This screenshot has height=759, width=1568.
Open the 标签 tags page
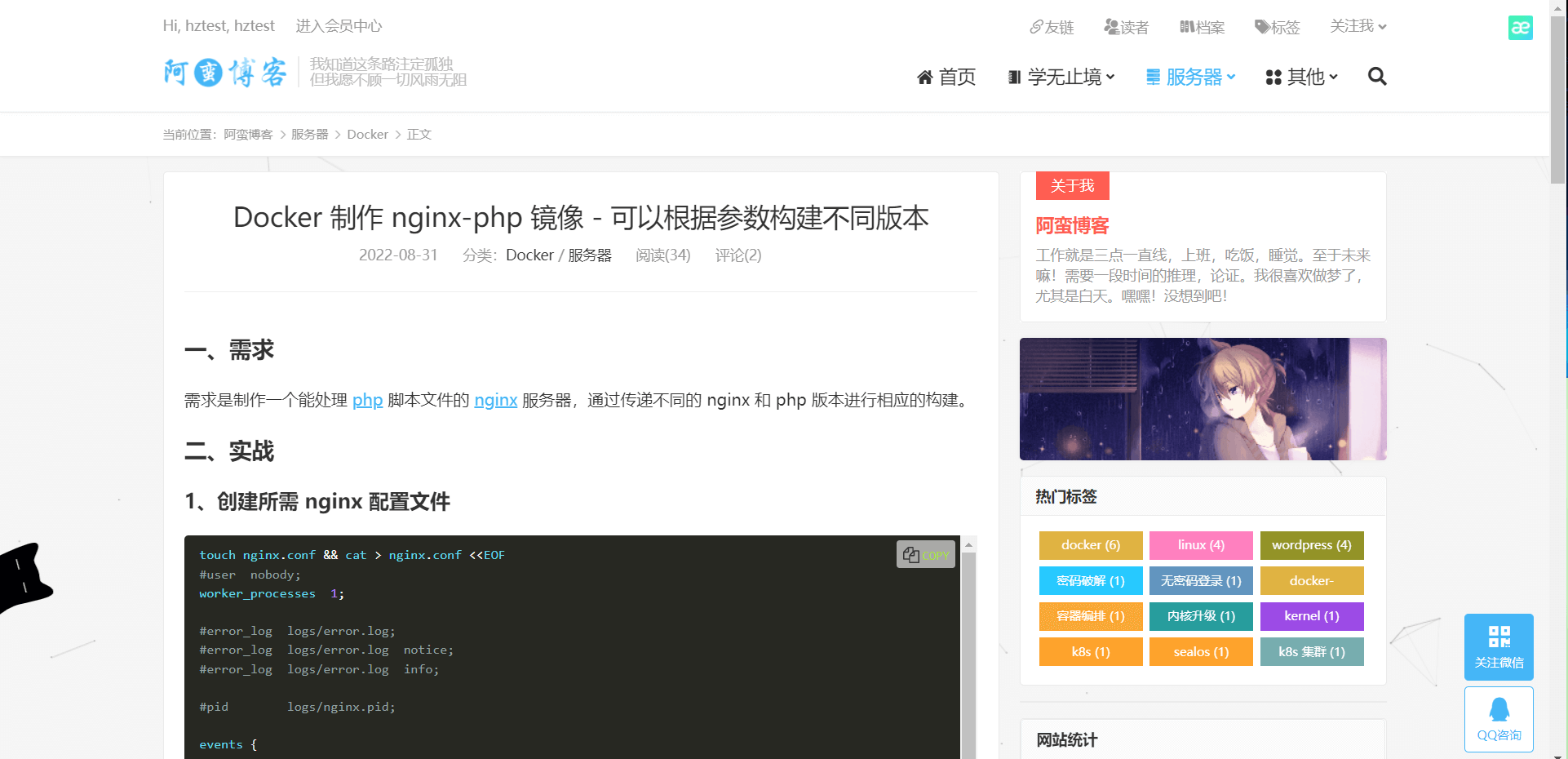pos(1277,26)
